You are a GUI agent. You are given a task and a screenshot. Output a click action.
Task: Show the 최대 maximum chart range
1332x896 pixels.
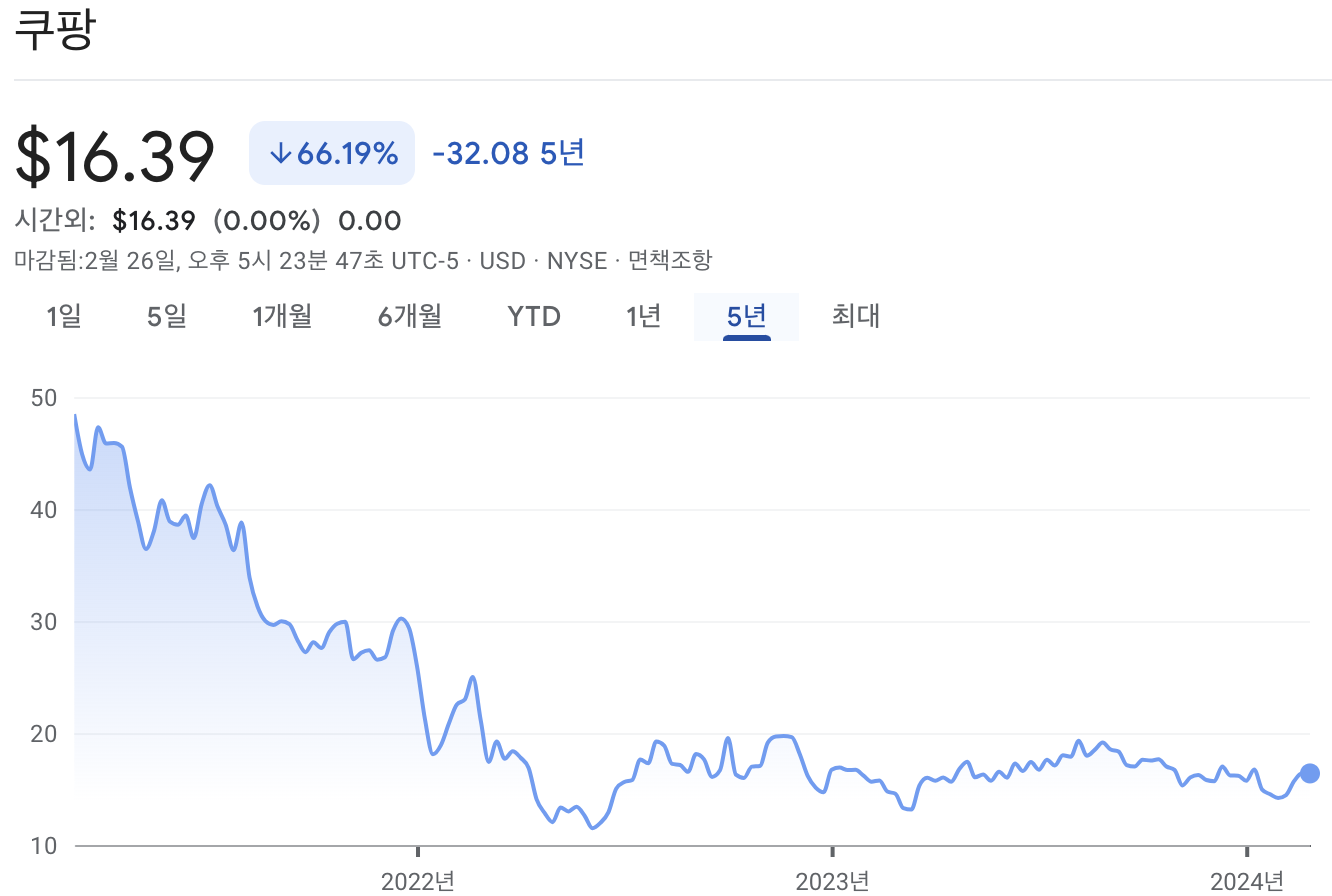click(x=855, y=316)
